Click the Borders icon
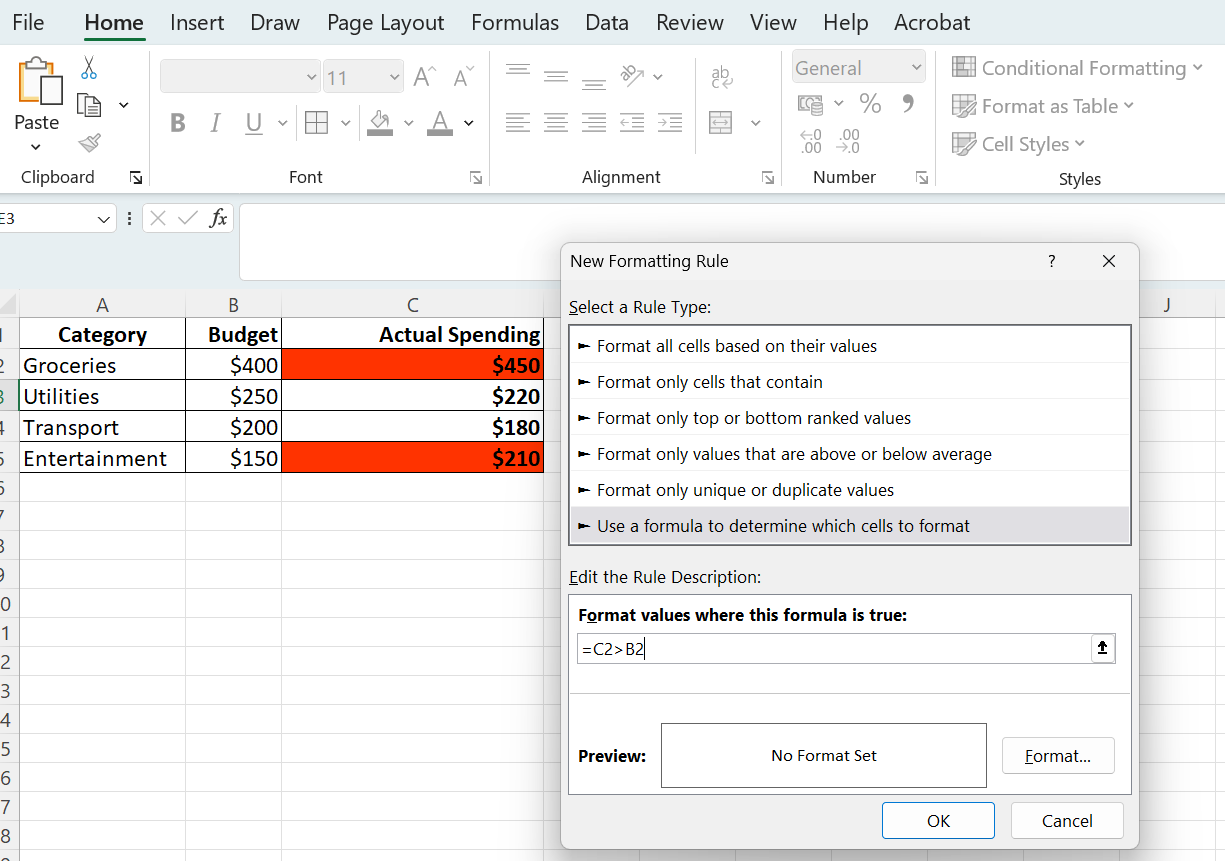Viewport: 1225px width, 861px height. [316, 123]
